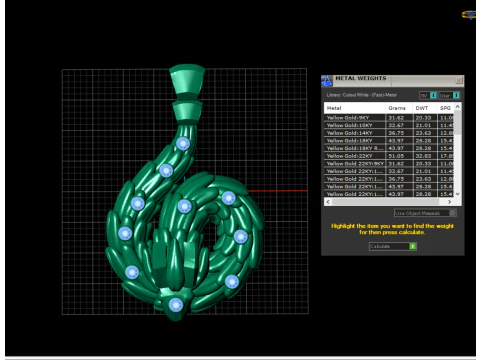Select the topmost gem near the bail
Viewport: 480px width, 360px height.
[183, 144]
